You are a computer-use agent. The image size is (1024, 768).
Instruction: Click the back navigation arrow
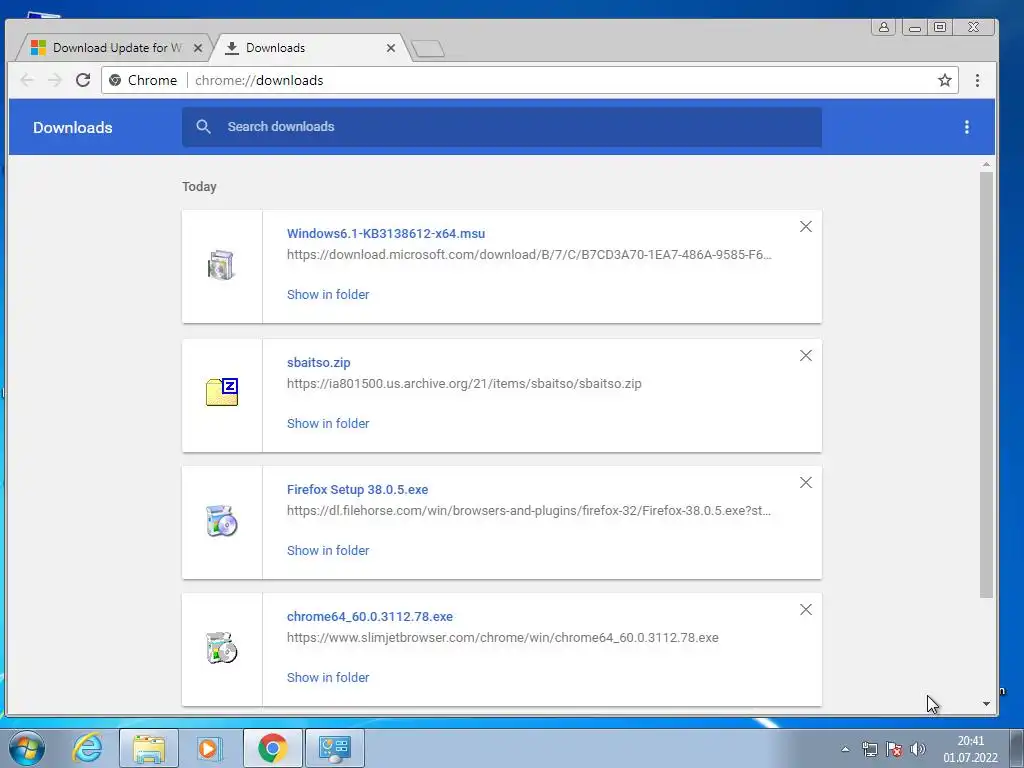pos(27,80)
